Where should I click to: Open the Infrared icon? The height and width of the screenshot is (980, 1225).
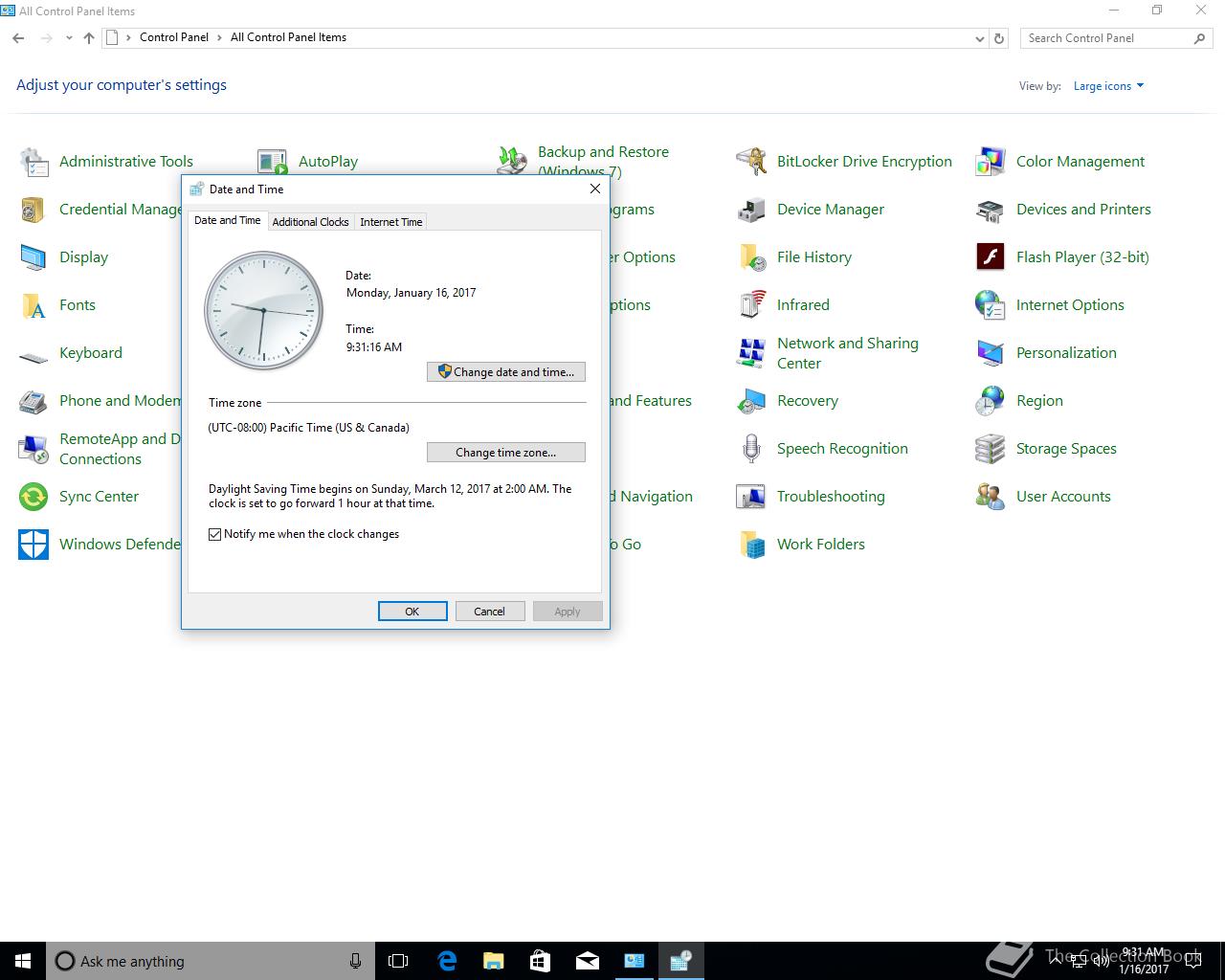[751, 305]
